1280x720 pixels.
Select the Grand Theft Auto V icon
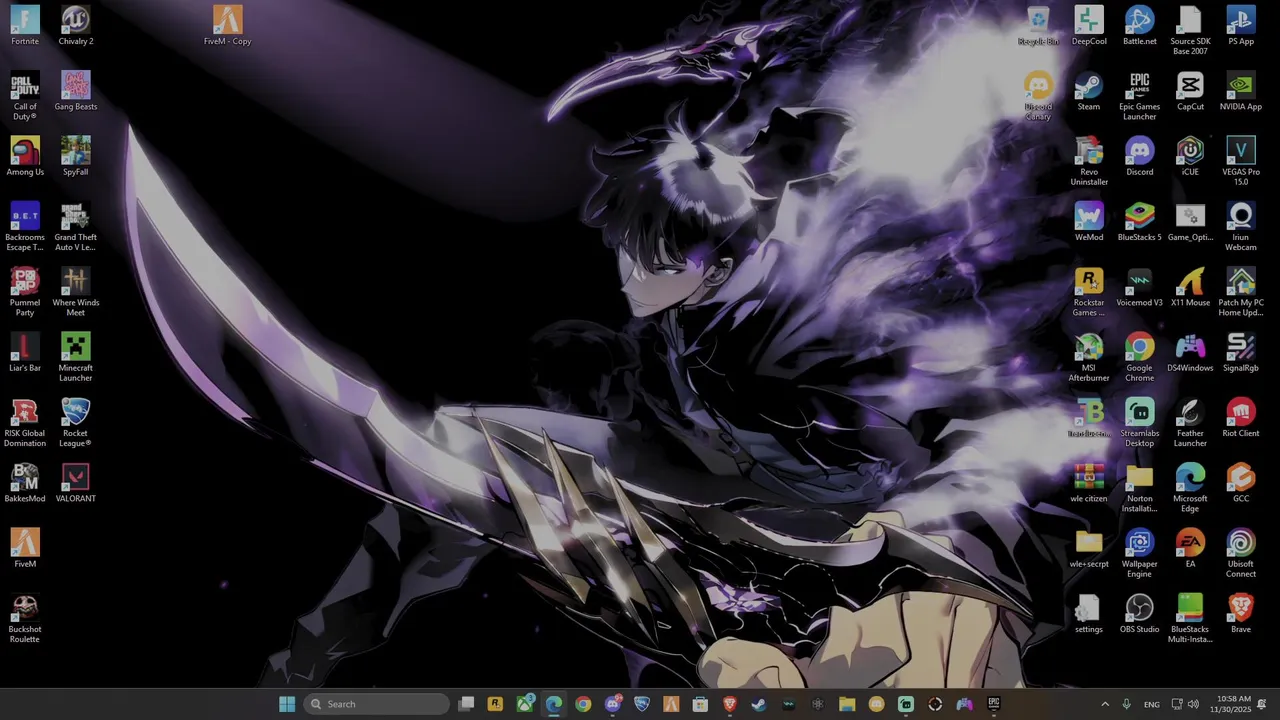(x=76, y=227)
